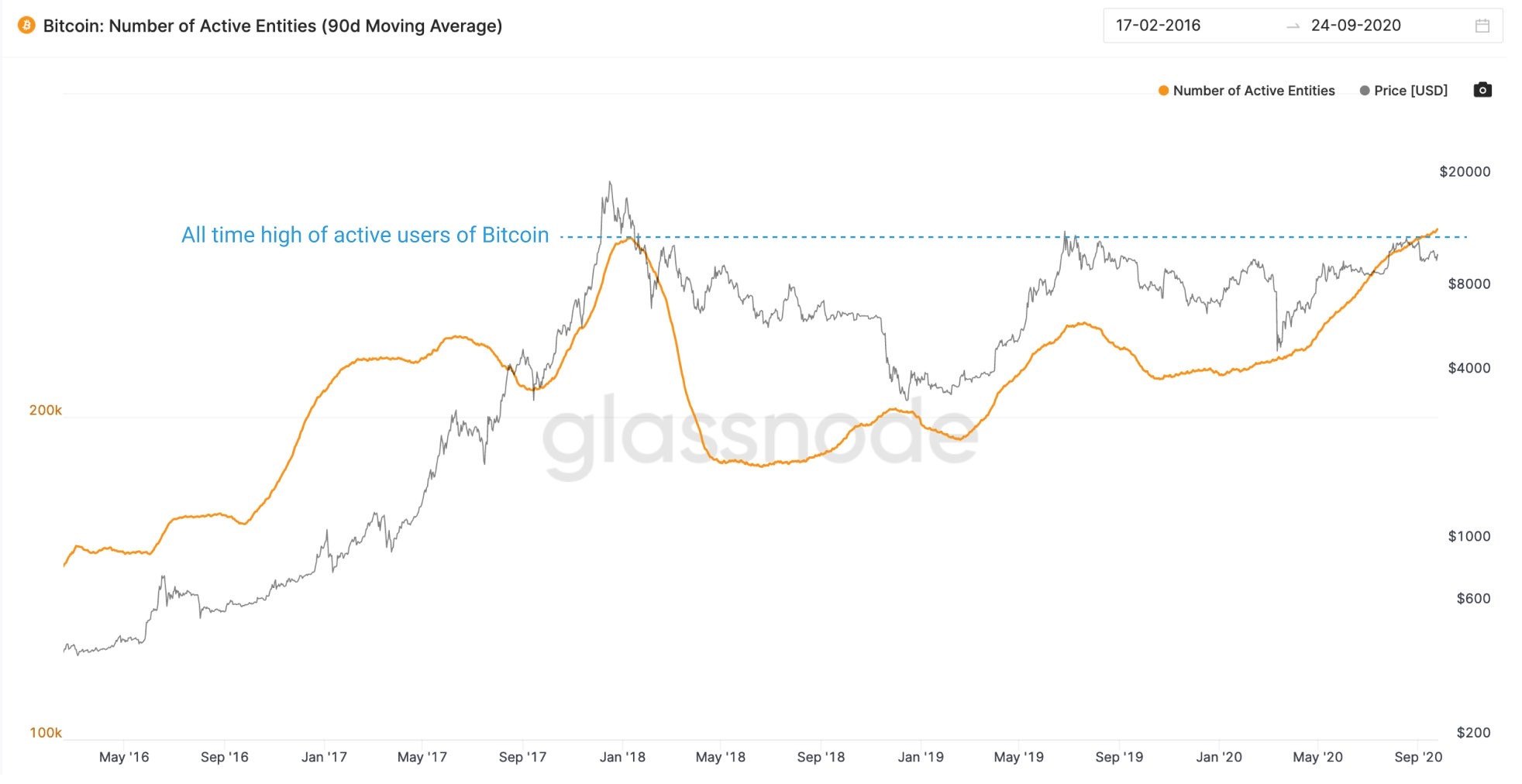
Task: Click the $20000 price axis label
Action: point(1464,172)
